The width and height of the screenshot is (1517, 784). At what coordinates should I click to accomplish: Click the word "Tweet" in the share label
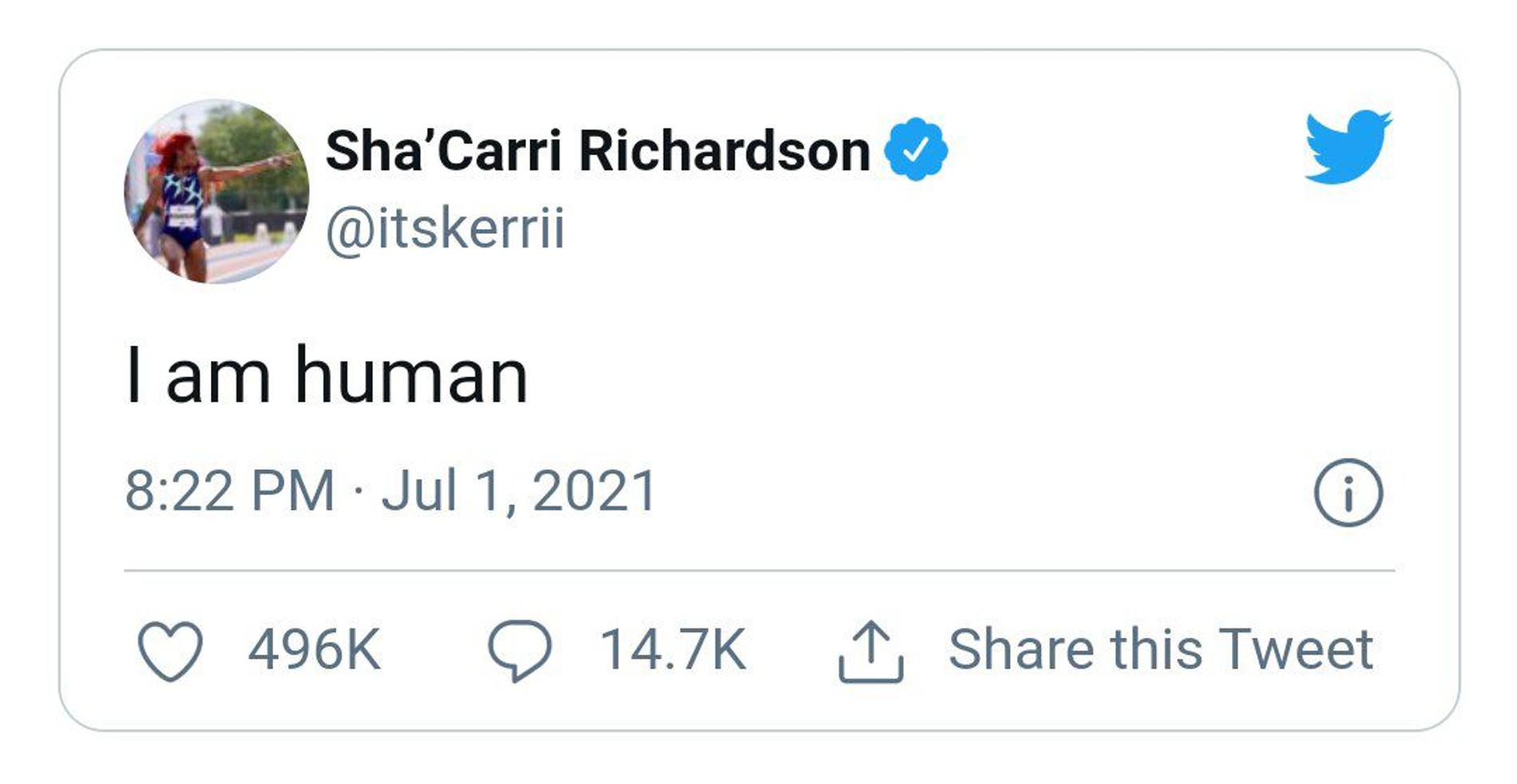1296,649
